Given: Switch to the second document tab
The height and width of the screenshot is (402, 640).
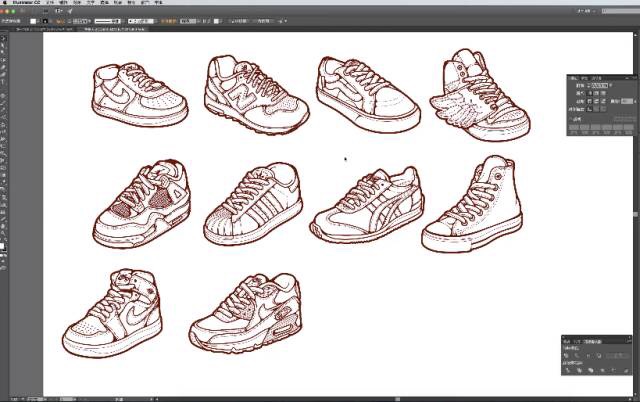Looking at the screenshot, I should click(x=113, y=29).
